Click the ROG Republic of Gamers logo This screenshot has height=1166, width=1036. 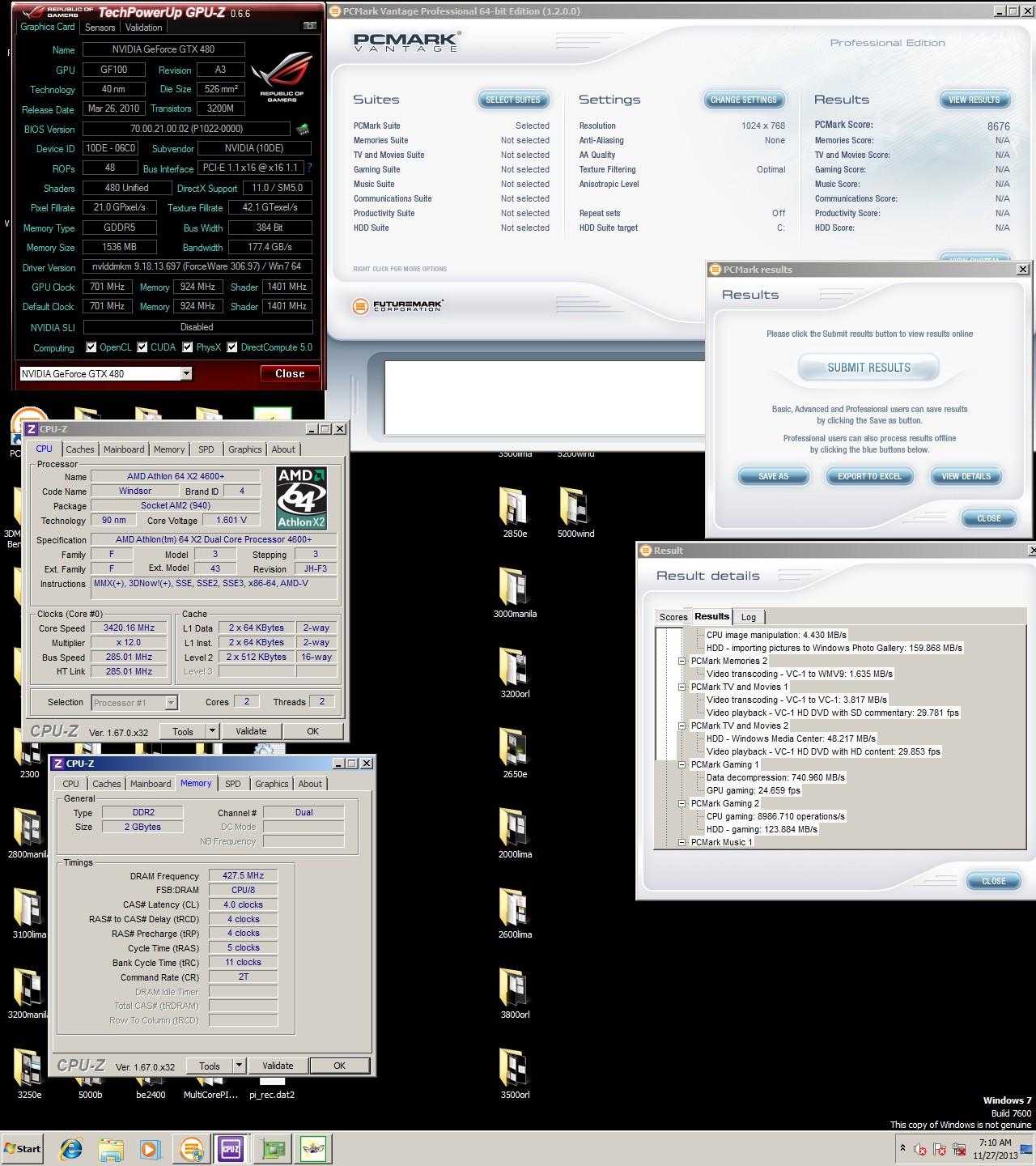[281, 77]
